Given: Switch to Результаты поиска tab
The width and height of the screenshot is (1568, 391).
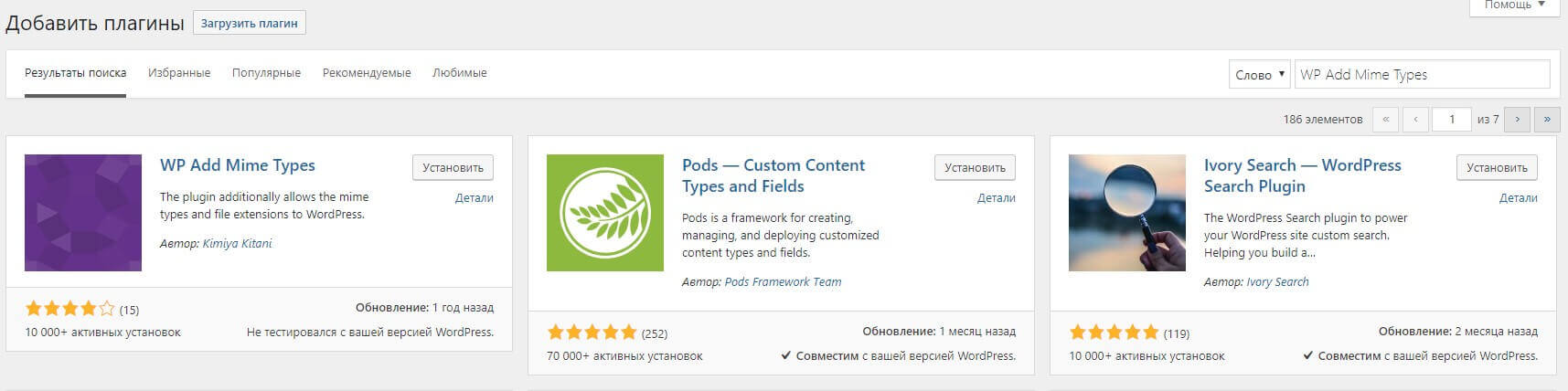Looking at the screenshot, I should click(x=75, y=73).
